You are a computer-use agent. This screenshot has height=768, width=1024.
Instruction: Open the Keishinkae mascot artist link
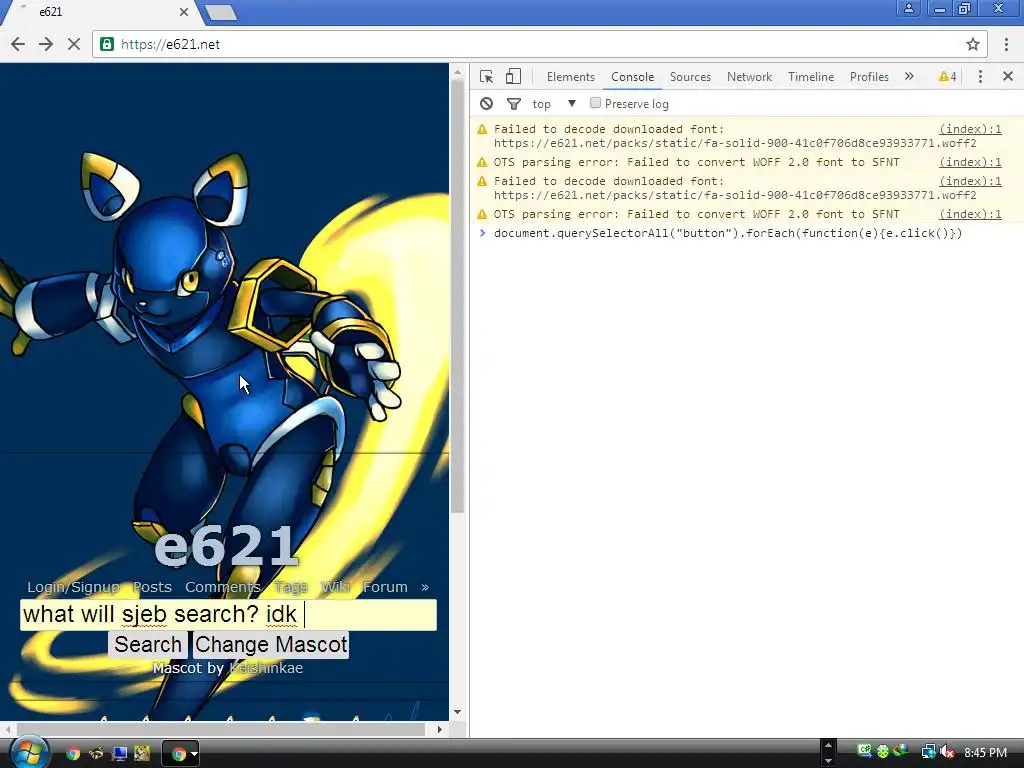point(266,668)
